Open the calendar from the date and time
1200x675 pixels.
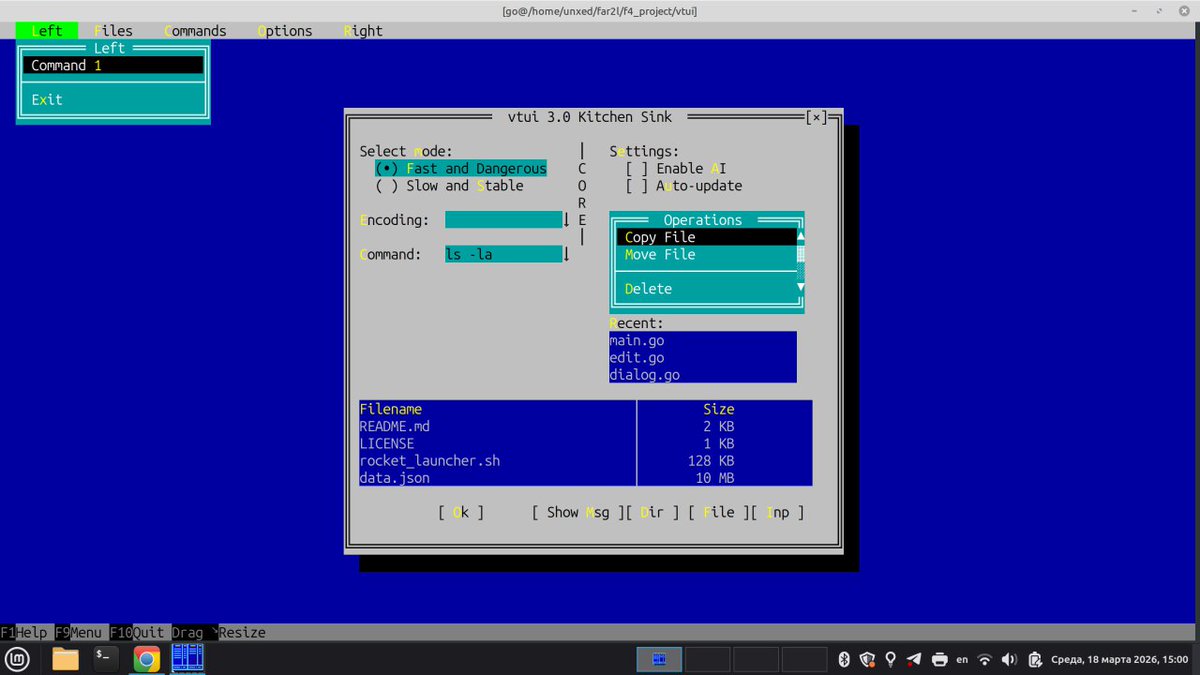(x=1119, y=660)
